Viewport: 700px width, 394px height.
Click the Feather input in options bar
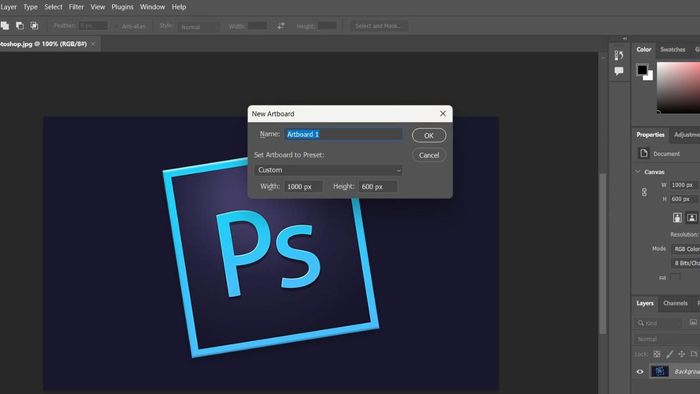(x=93, y=26)
